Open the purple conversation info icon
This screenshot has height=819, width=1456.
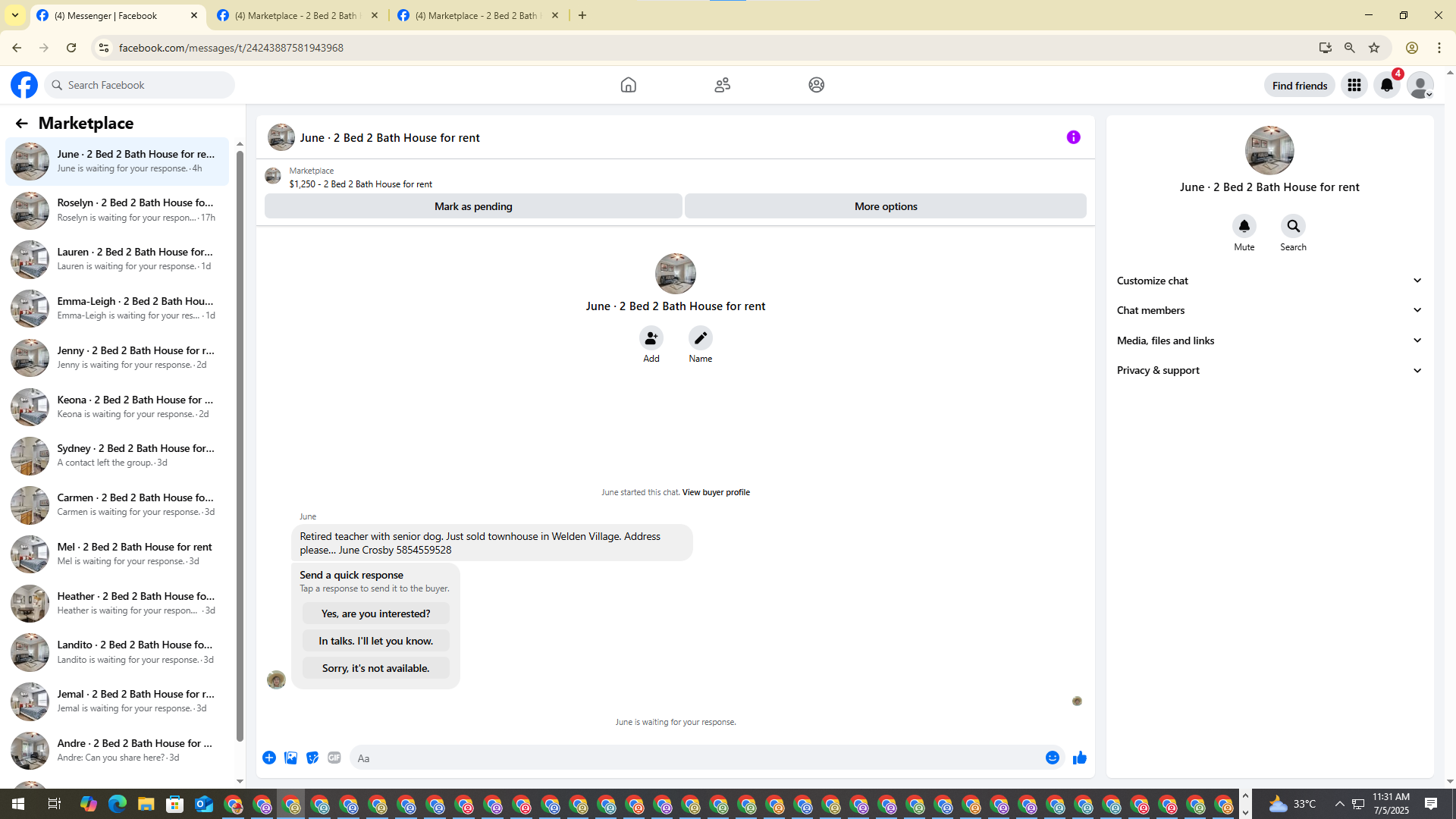[1073, 137]
